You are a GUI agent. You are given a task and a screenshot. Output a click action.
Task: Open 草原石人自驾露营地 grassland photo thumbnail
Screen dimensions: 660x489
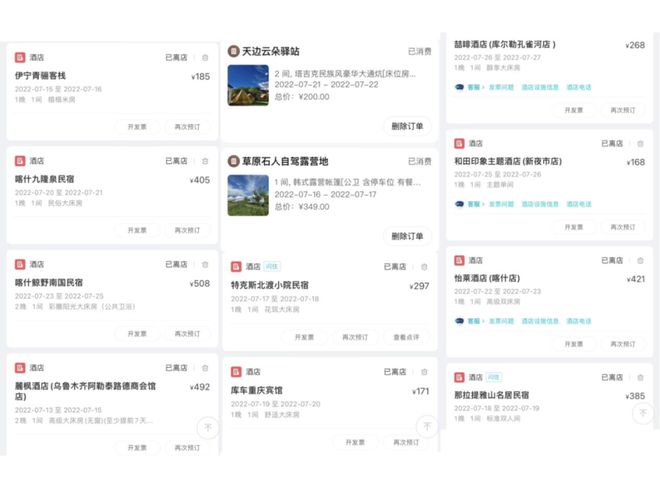click(x=248, y=195)
